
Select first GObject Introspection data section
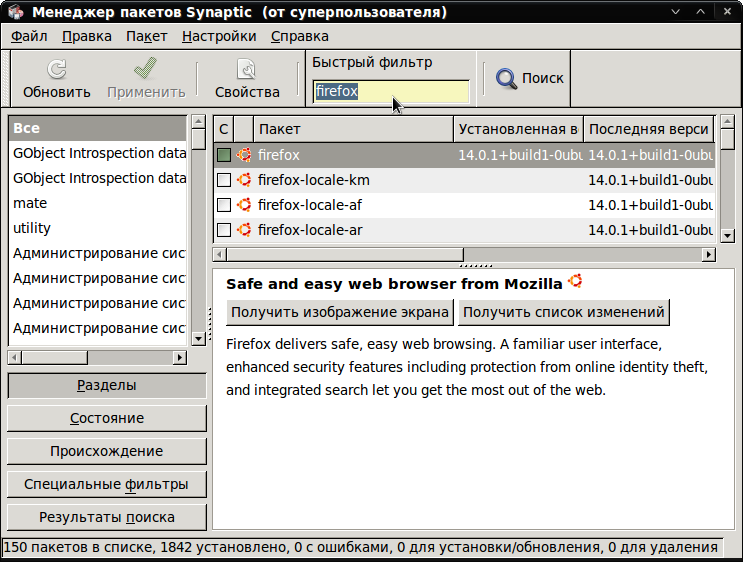click(x=98, y=154)
